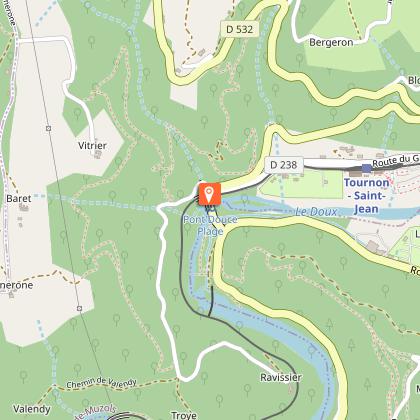Select the Le Doux river label

click(316, 212)
